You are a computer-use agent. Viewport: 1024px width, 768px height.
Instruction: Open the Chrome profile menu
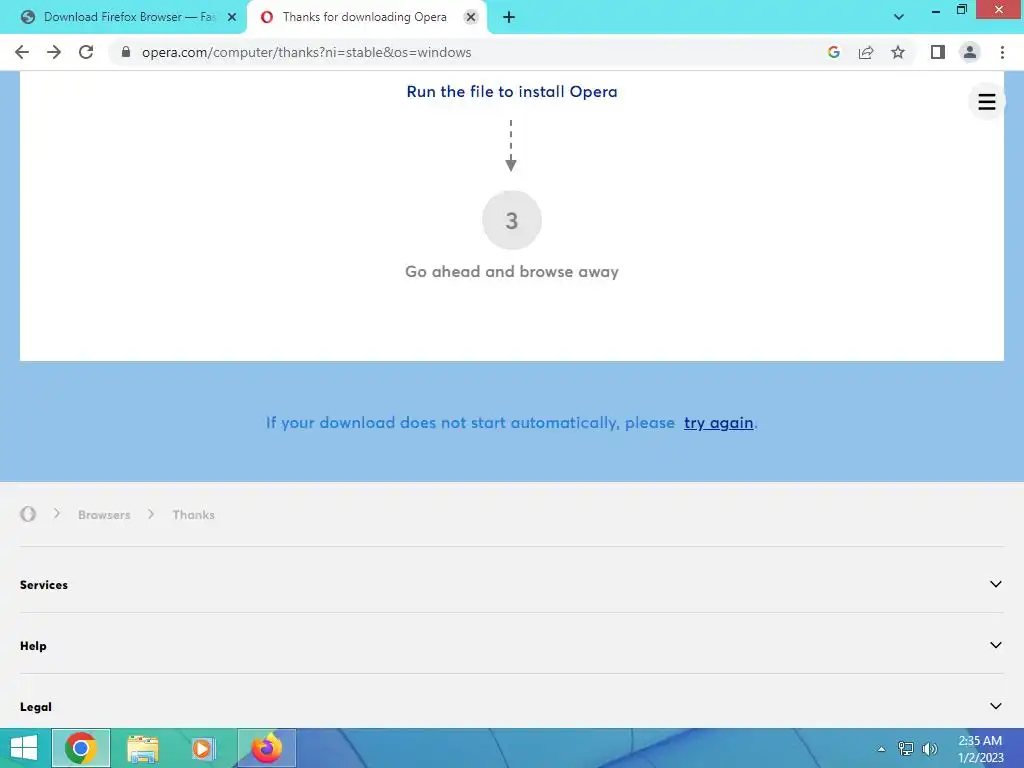coord(970,52)
